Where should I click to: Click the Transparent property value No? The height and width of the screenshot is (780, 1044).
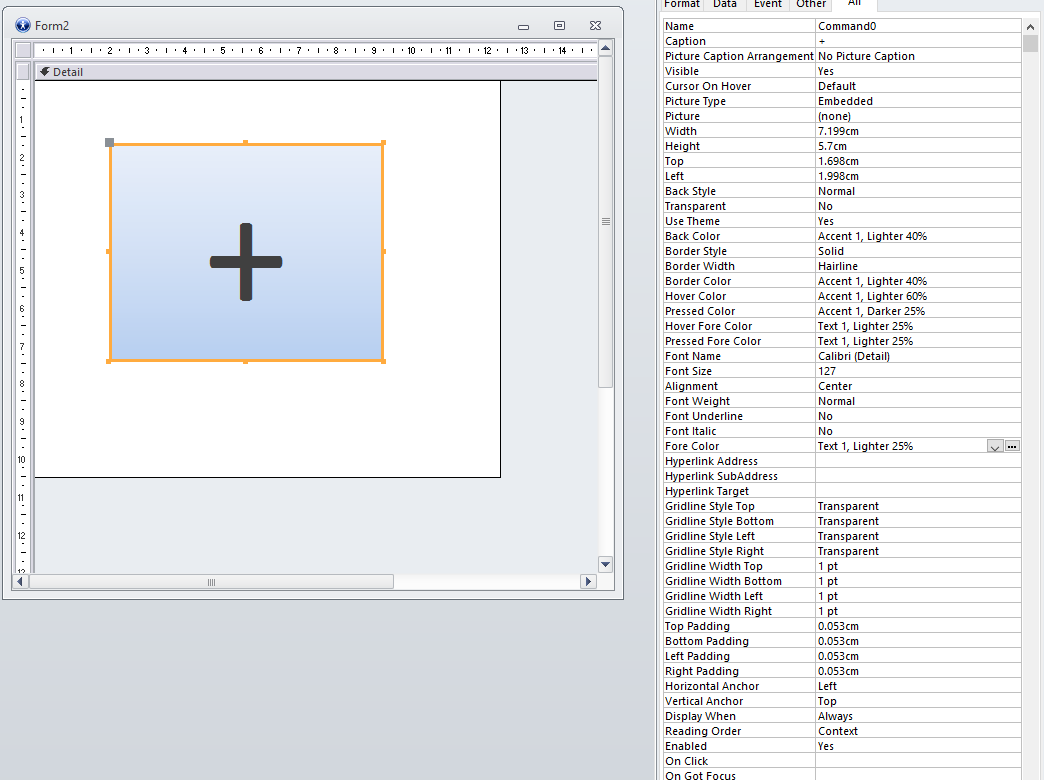pyautogui.click(x=918, y=206)
